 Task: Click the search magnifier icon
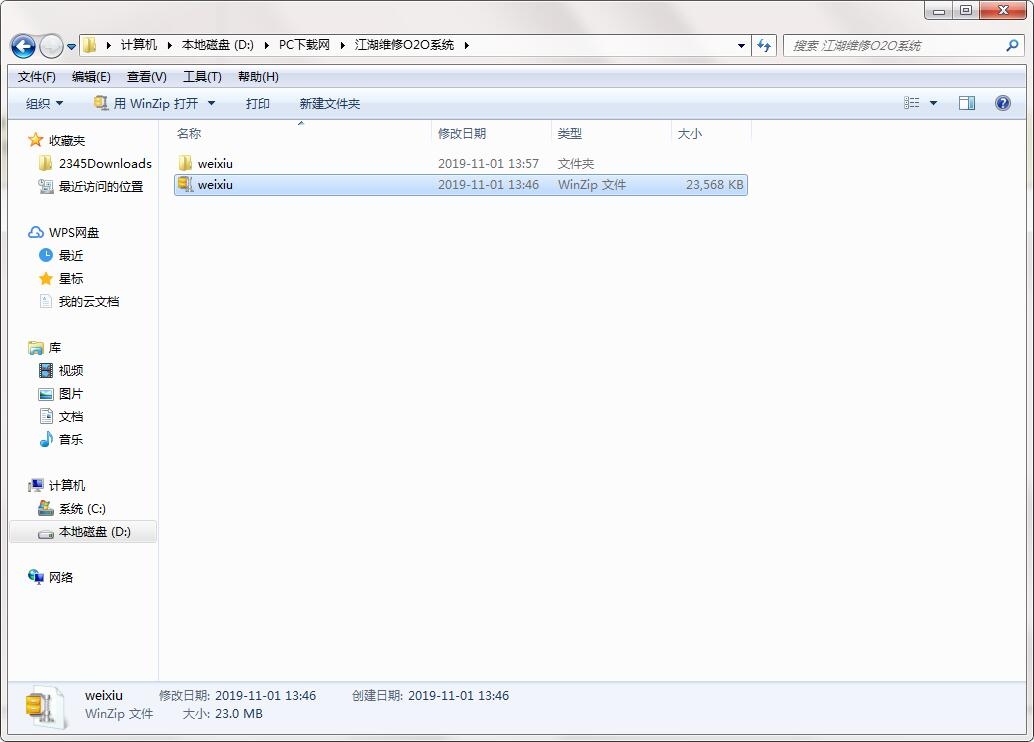pyautogui.click(x=1012, y=46)
